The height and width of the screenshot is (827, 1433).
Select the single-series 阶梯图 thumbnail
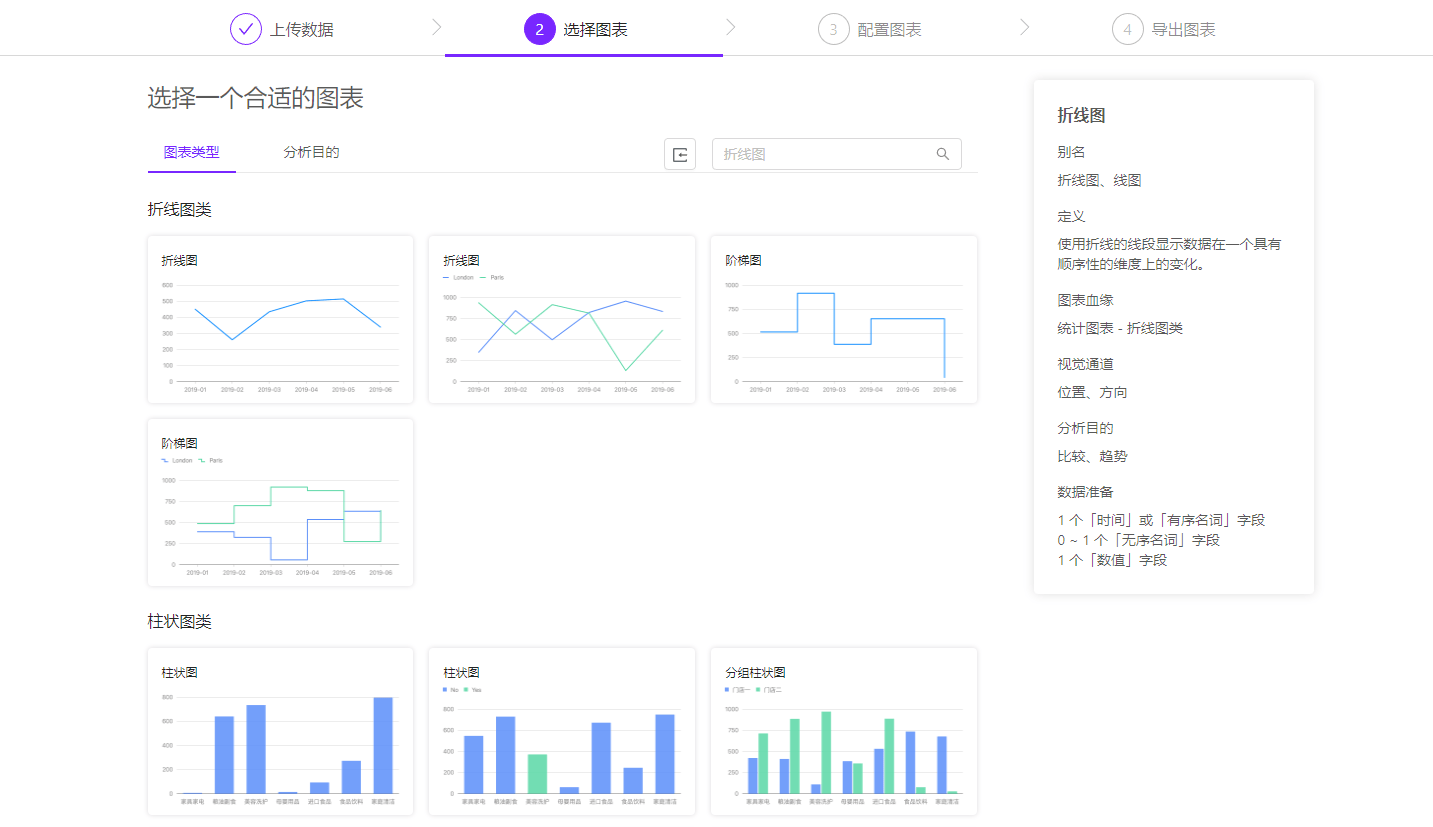tap(843, 318)
